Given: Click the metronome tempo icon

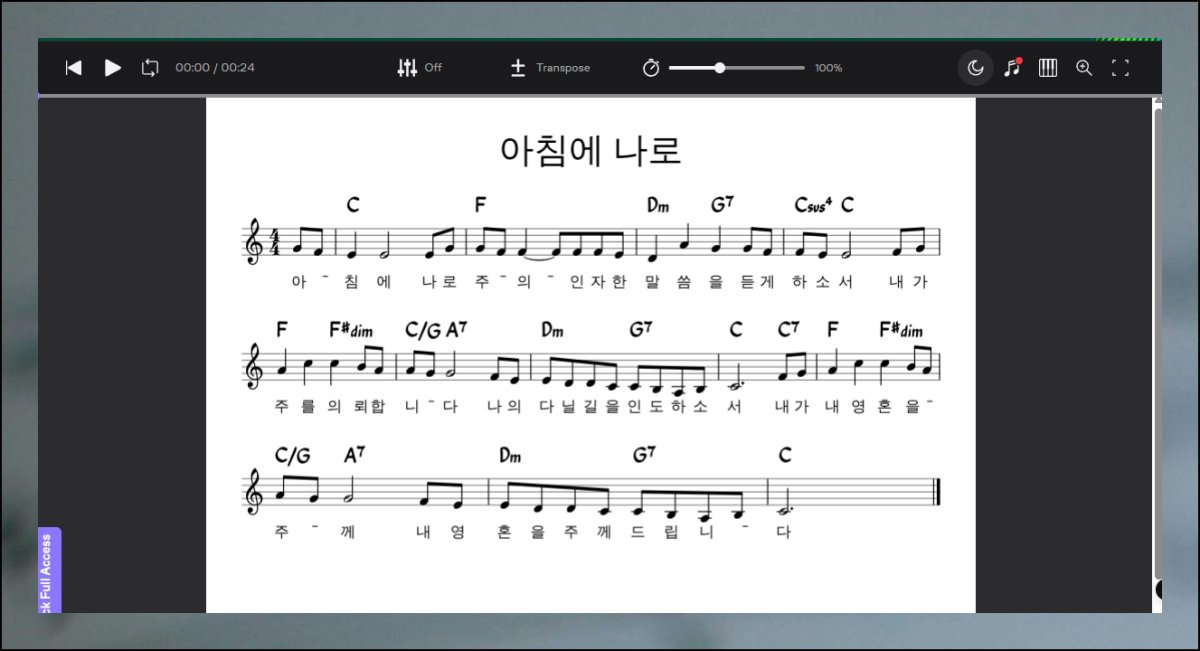Looking at the screenshot, I should [651, 68].
